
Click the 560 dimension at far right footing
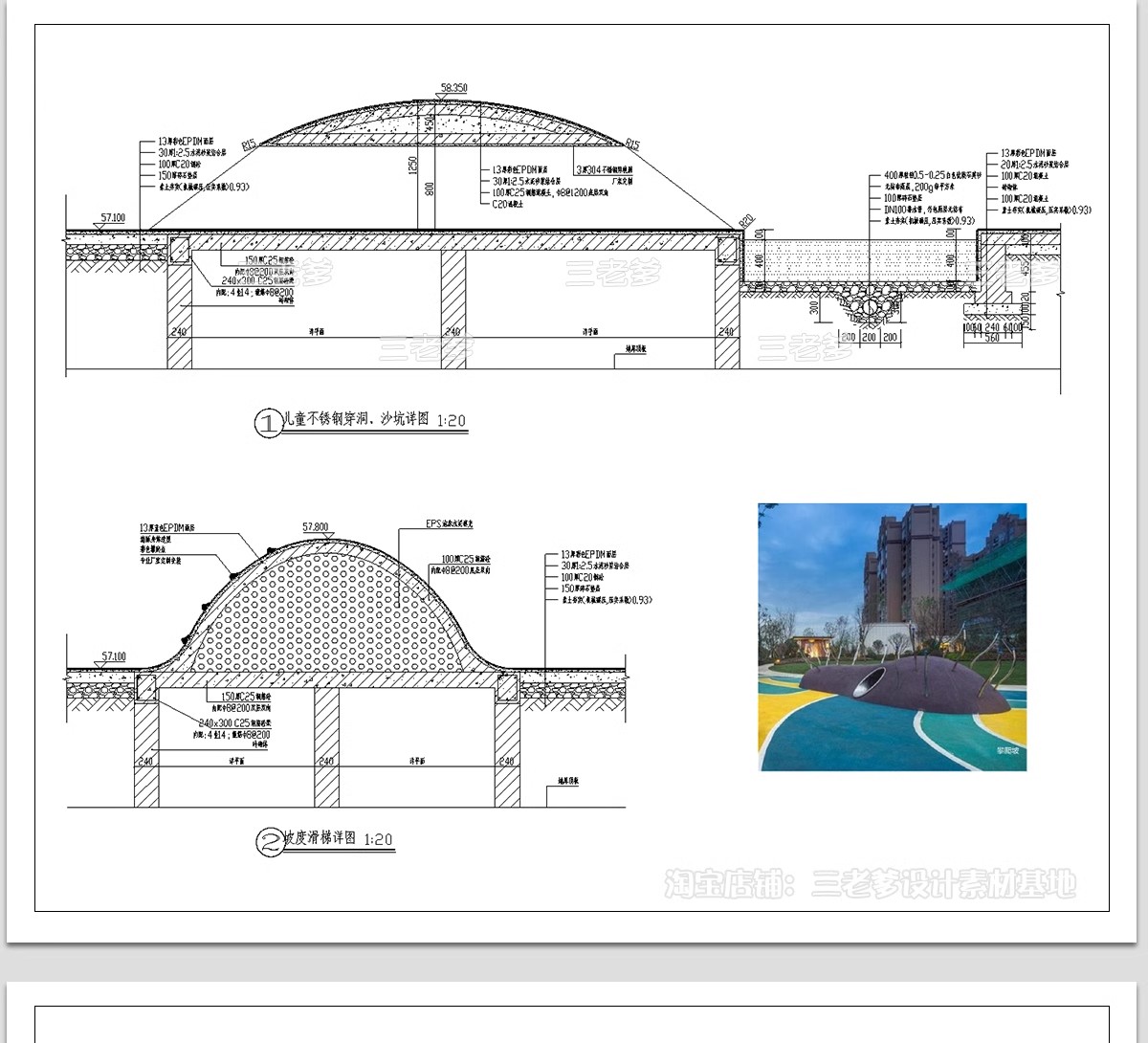[992, 338]
